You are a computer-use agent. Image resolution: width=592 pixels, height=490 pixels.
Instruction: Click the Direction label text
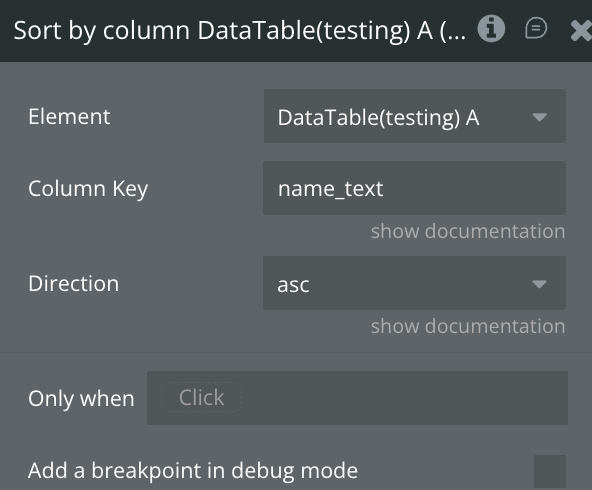pos(74,284)
